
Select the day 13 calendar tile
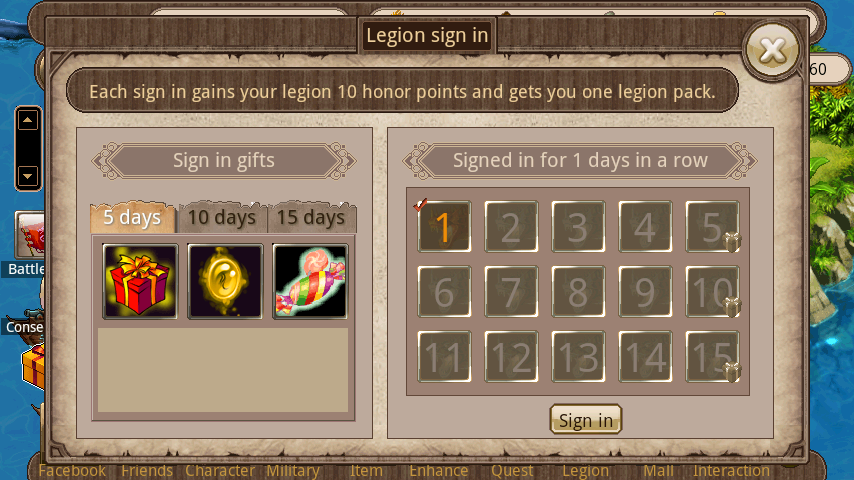578,356
